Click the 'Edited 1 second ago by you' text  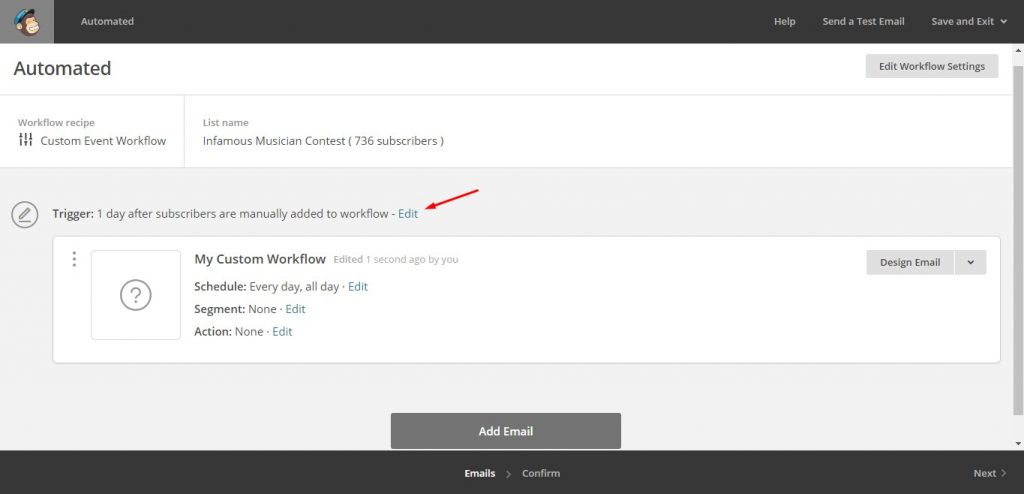pos(396,259)
